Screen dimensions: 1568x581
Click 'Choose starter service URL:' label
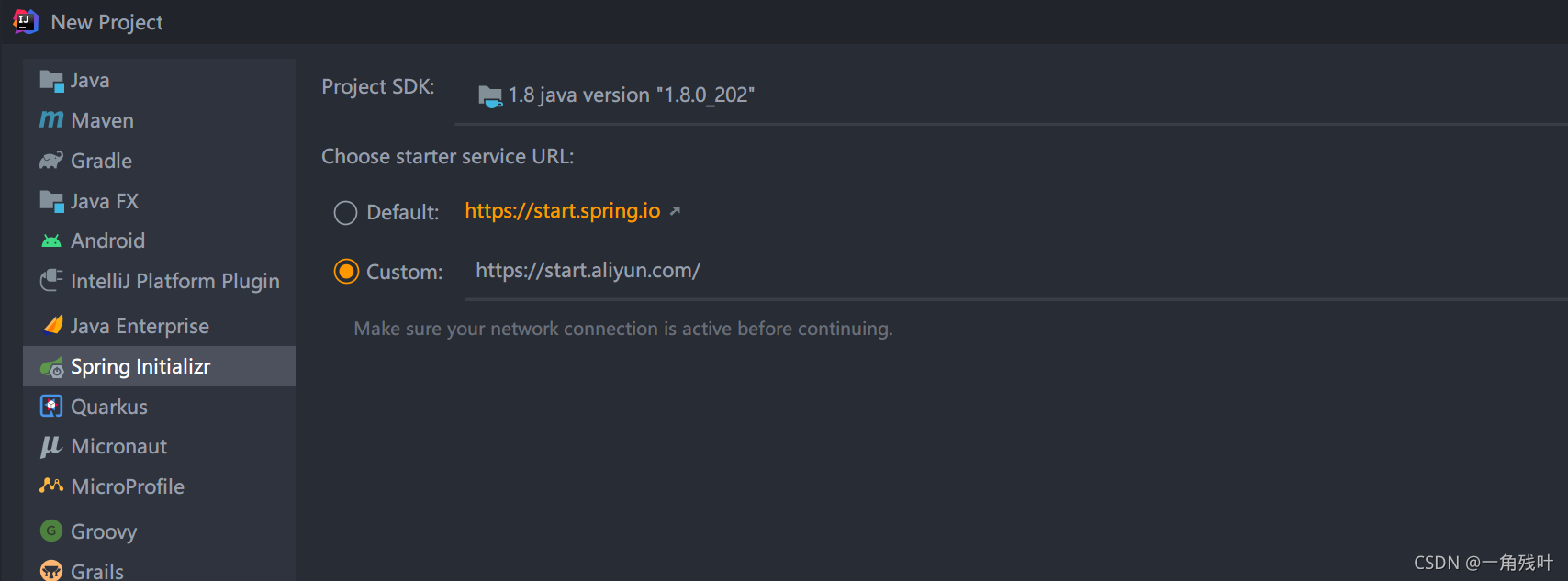(448, 157)
